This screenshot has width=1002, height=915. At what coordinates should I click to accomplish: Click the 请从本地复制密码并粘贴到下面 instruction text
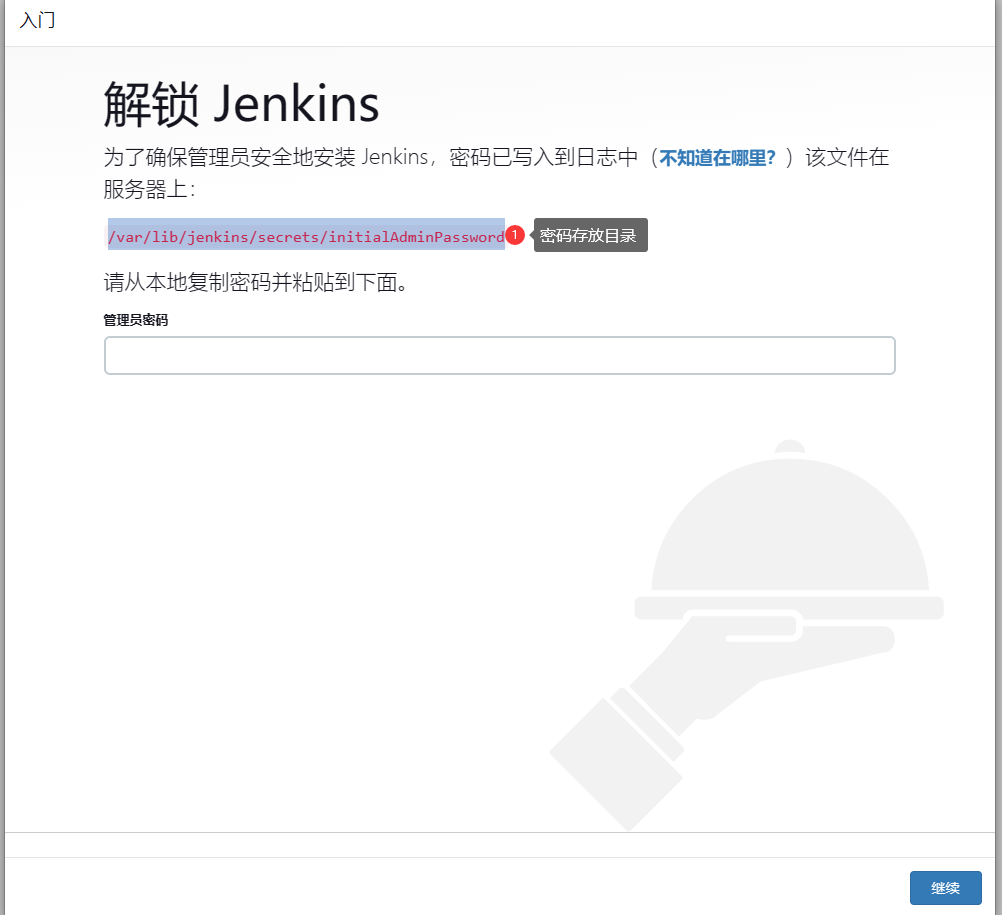click(x=256, y=282)
